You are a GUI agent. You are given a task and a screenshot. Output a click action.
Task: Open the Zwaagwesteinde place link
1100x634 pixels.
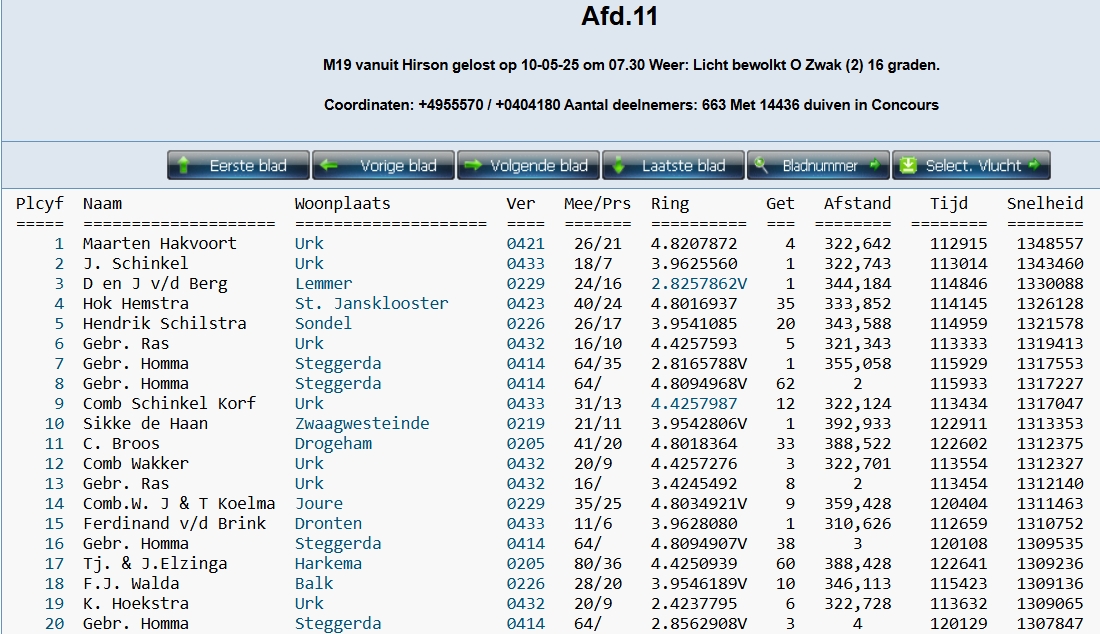[361, 423]
